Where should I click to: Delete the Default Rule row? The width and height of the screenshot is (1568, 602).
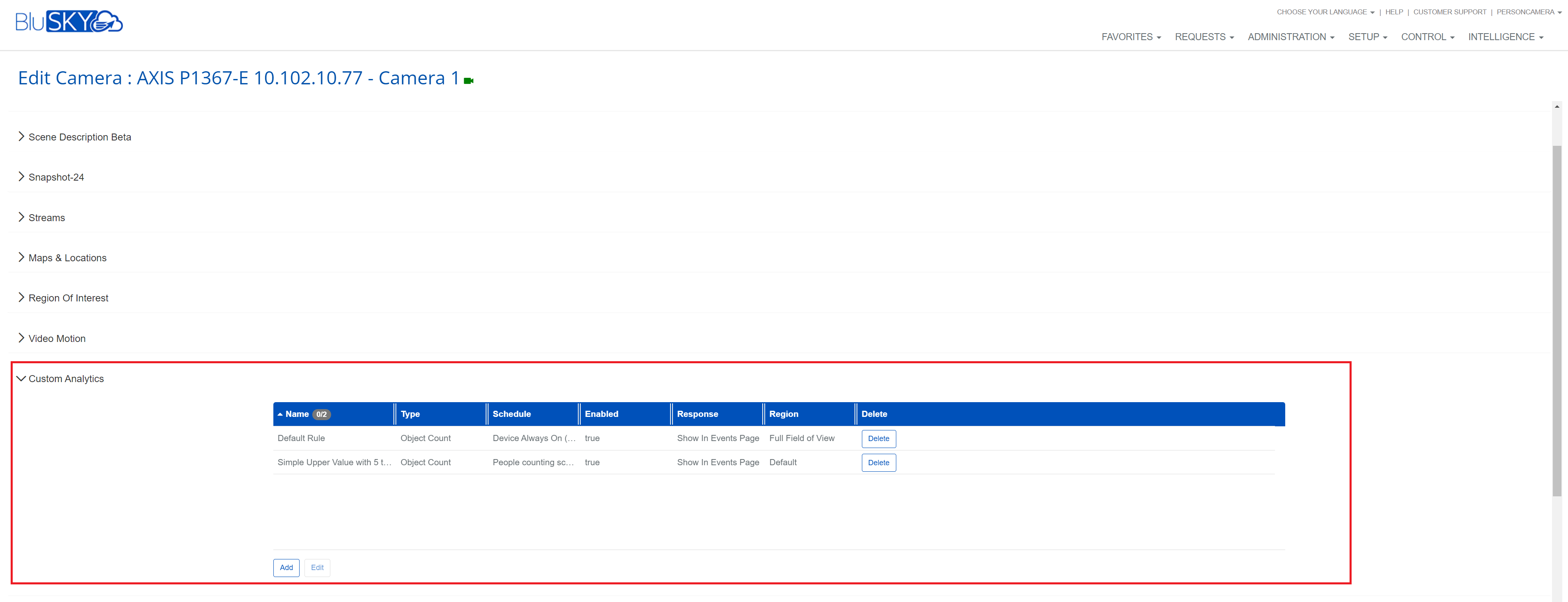(878, 439)
